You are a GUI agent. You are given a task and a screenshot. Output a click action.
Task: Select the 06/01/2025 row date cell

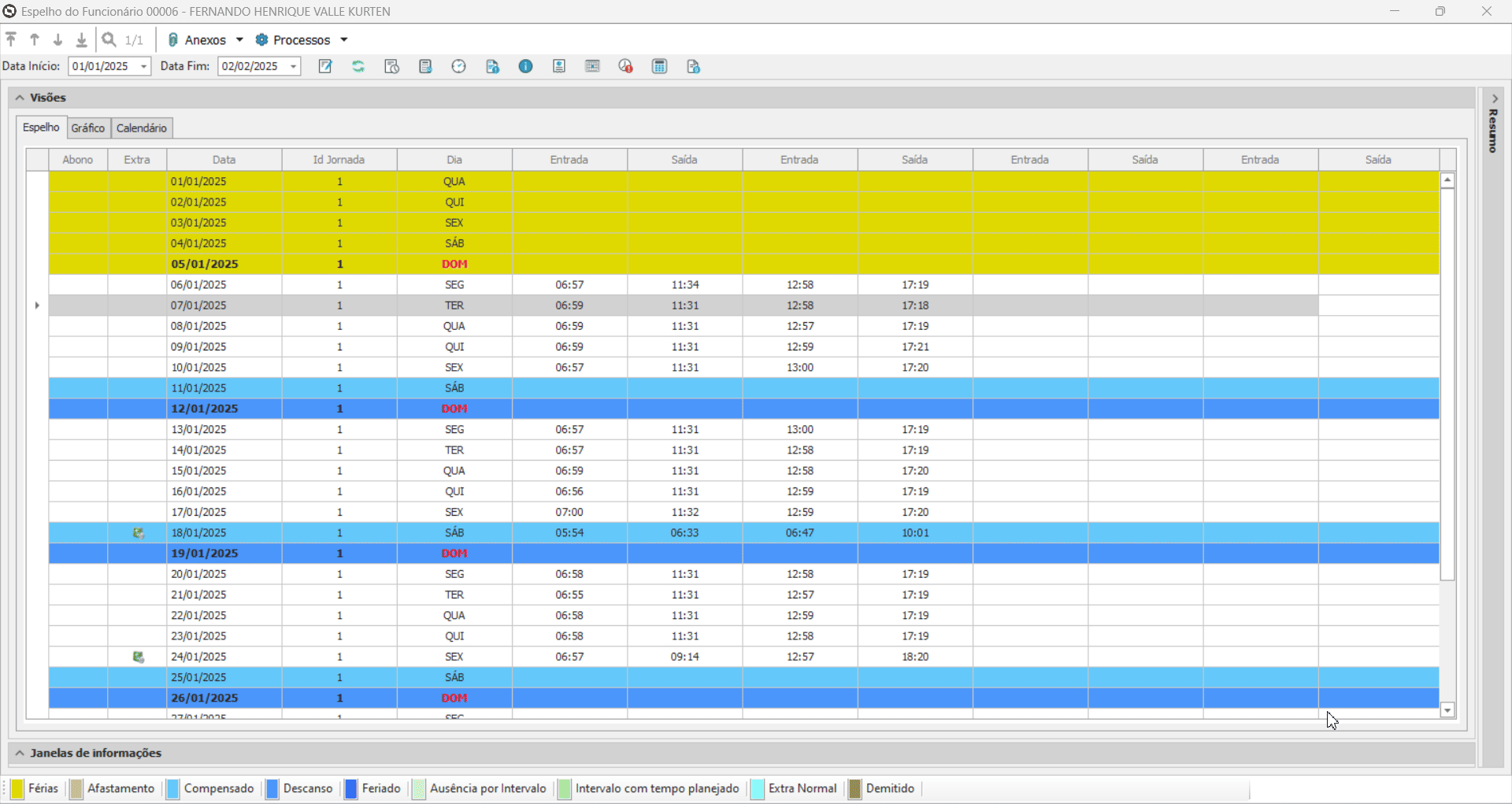224,285
